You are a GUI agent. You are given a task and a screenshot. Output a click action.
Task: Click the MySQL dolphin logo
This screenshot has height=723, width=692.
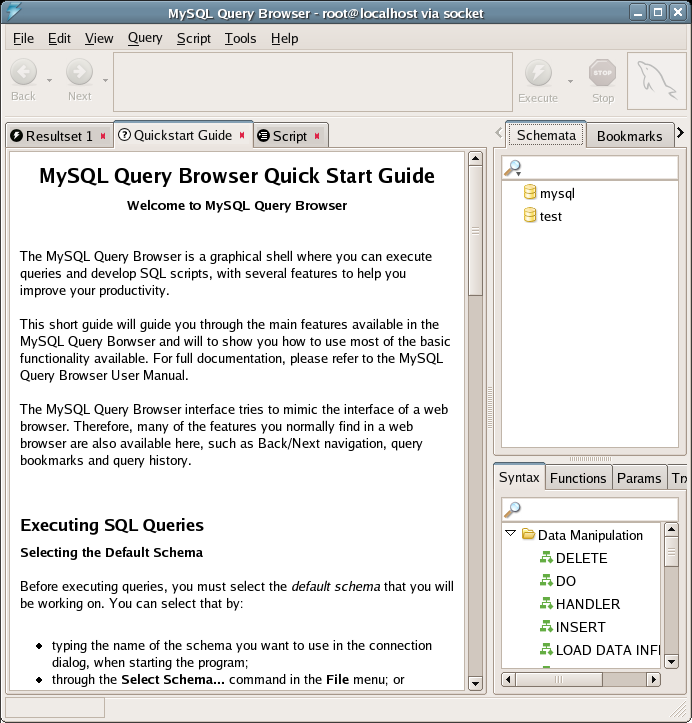(x=656, y=81)
